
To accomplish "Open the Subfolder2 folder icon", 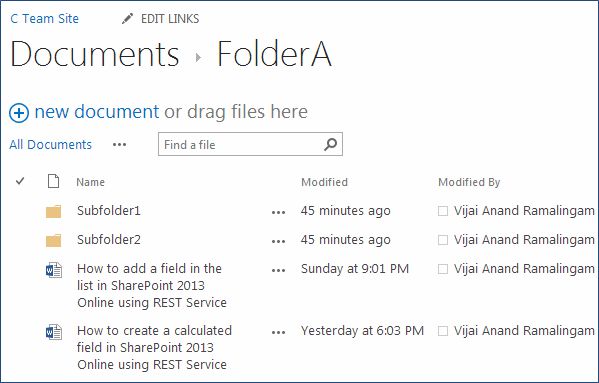I will pos(53,240).
